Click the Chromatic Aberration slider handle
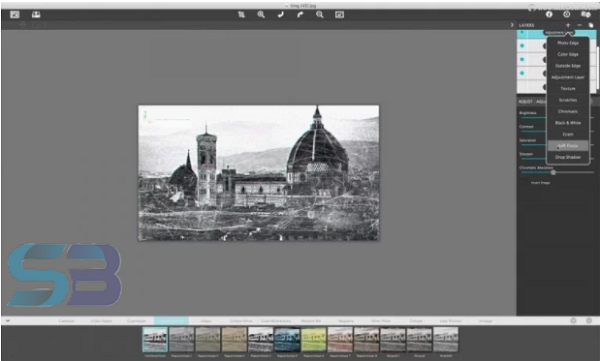The image size is (600, 361). tap(553, 172)
